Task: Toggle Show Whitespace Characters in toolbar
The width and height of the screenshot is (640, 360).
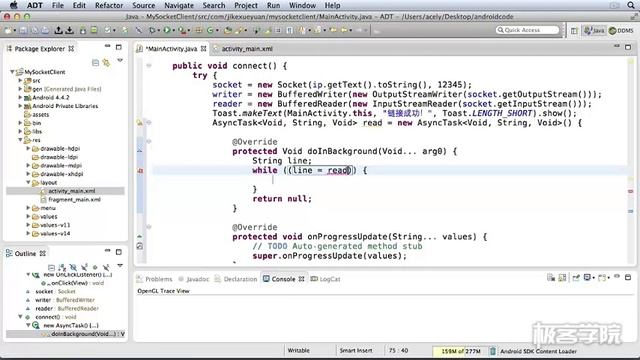Action: [x=289, y=30]
